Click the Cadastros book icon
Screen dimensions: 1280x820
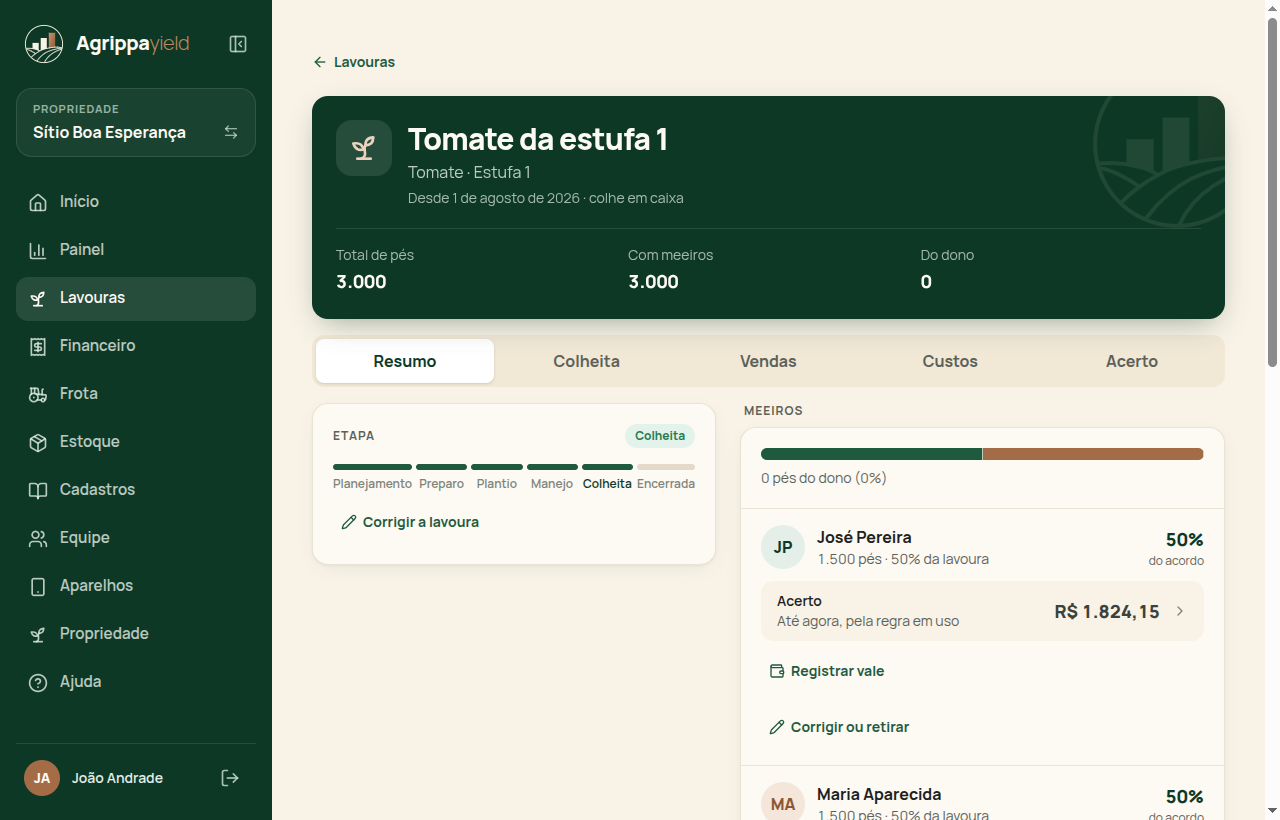(38, 490)
